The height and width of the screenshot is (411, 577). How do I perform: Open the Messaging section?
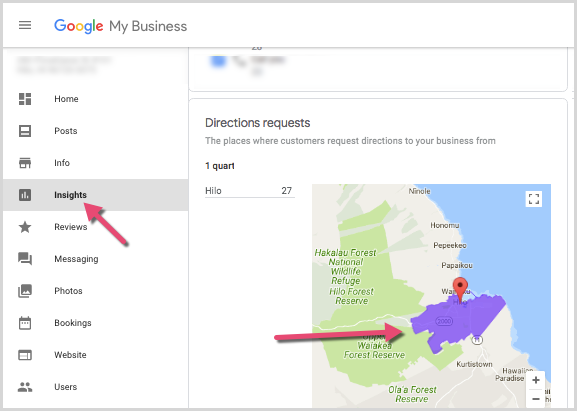(76, 259)
